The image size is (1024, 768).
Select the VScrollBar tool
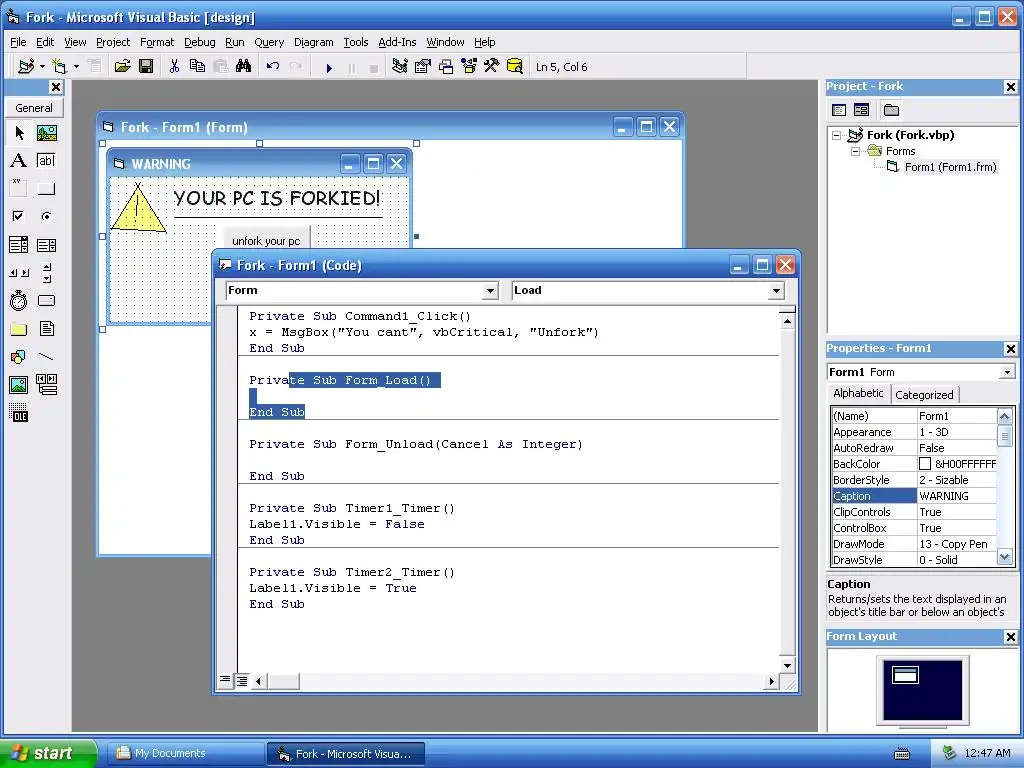coord(46,273)
